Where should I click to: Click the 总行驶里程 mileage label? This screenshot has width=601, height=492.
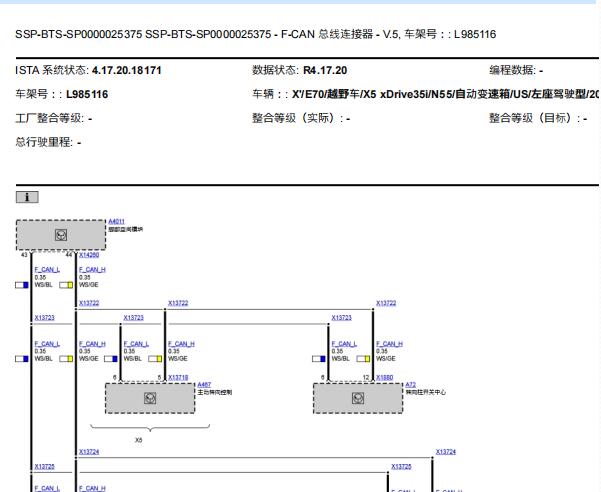click(x=43, y=143)
